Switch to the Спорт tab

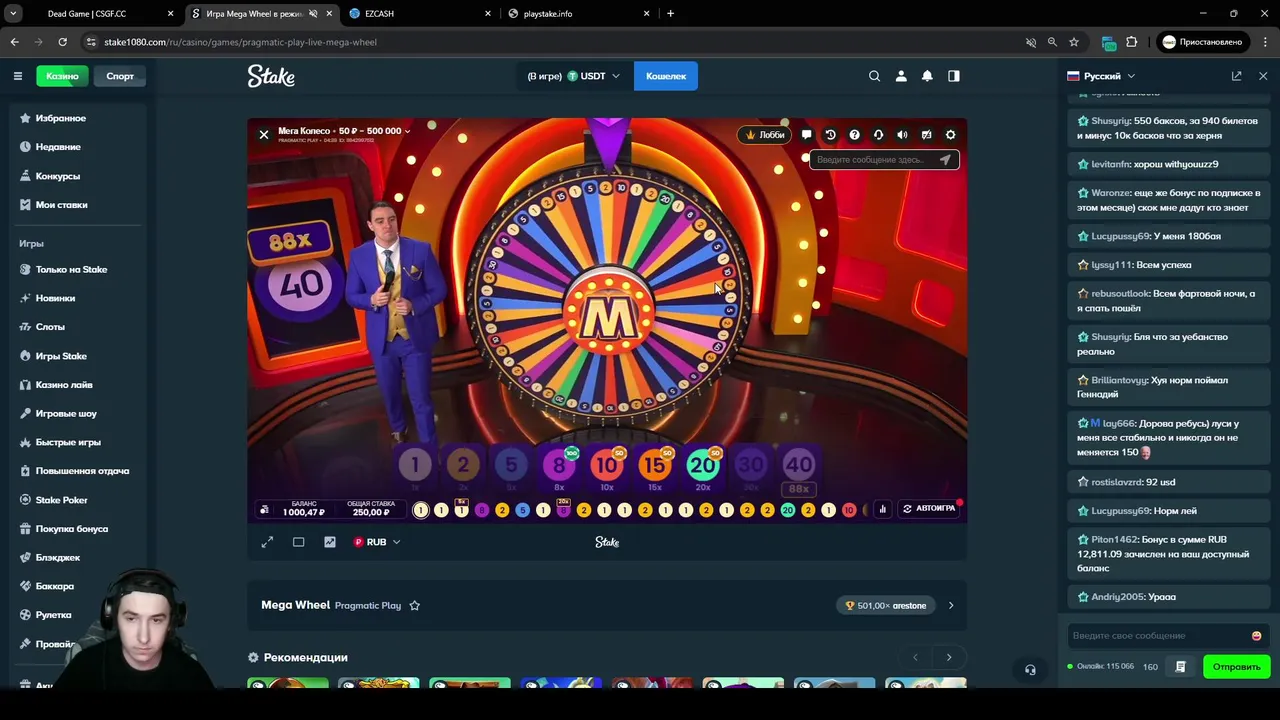(120, 76)
